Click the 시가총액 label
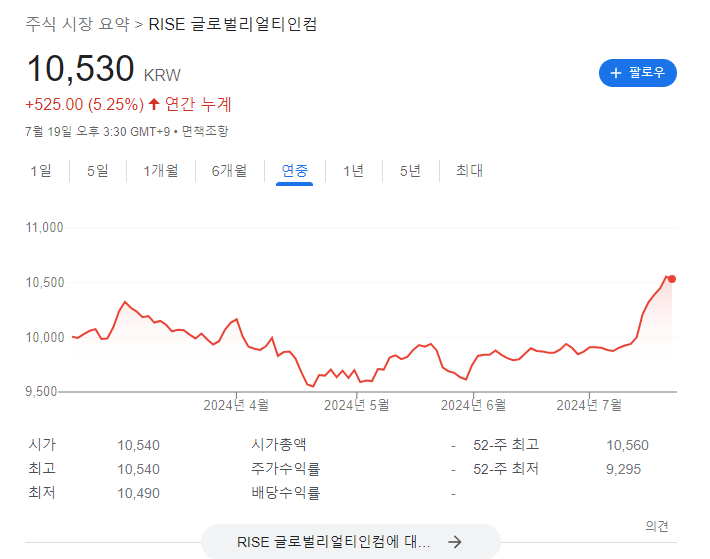The image size is (710, 559). 278,444
